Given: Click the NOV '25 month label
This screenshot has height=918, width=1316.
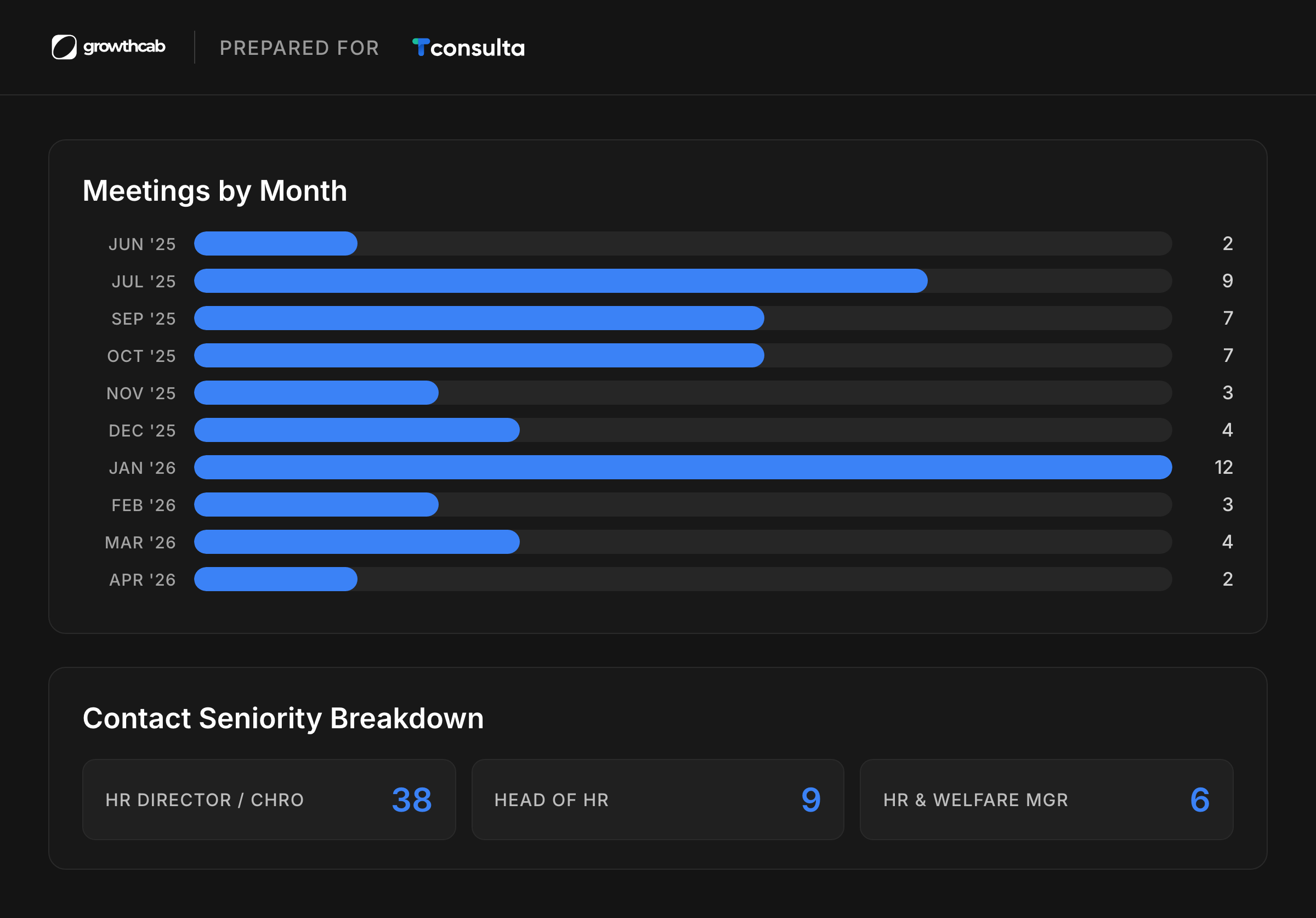Looking at the screenshot, I should [x=141, y=393].
